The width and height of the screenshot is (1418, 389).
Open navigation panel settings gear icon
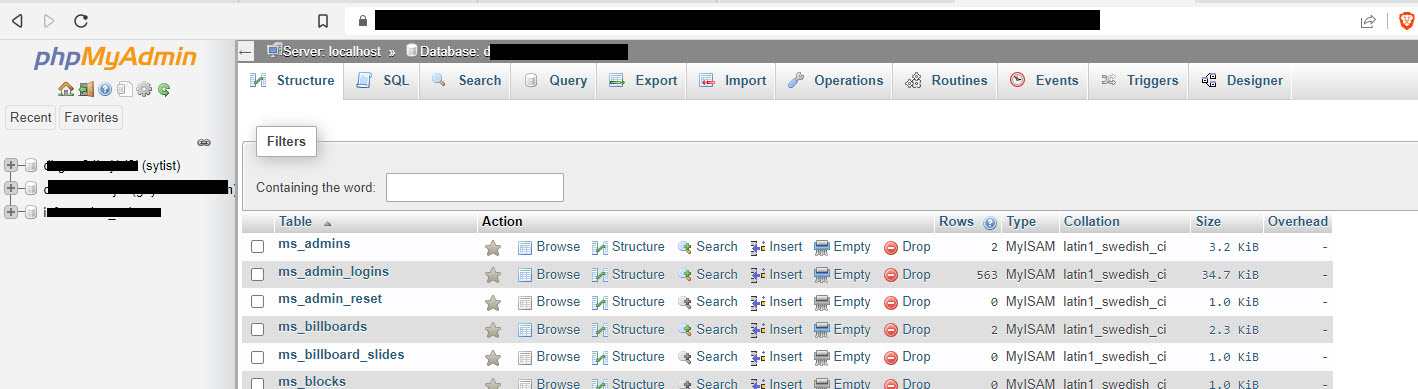coord(144,89)
